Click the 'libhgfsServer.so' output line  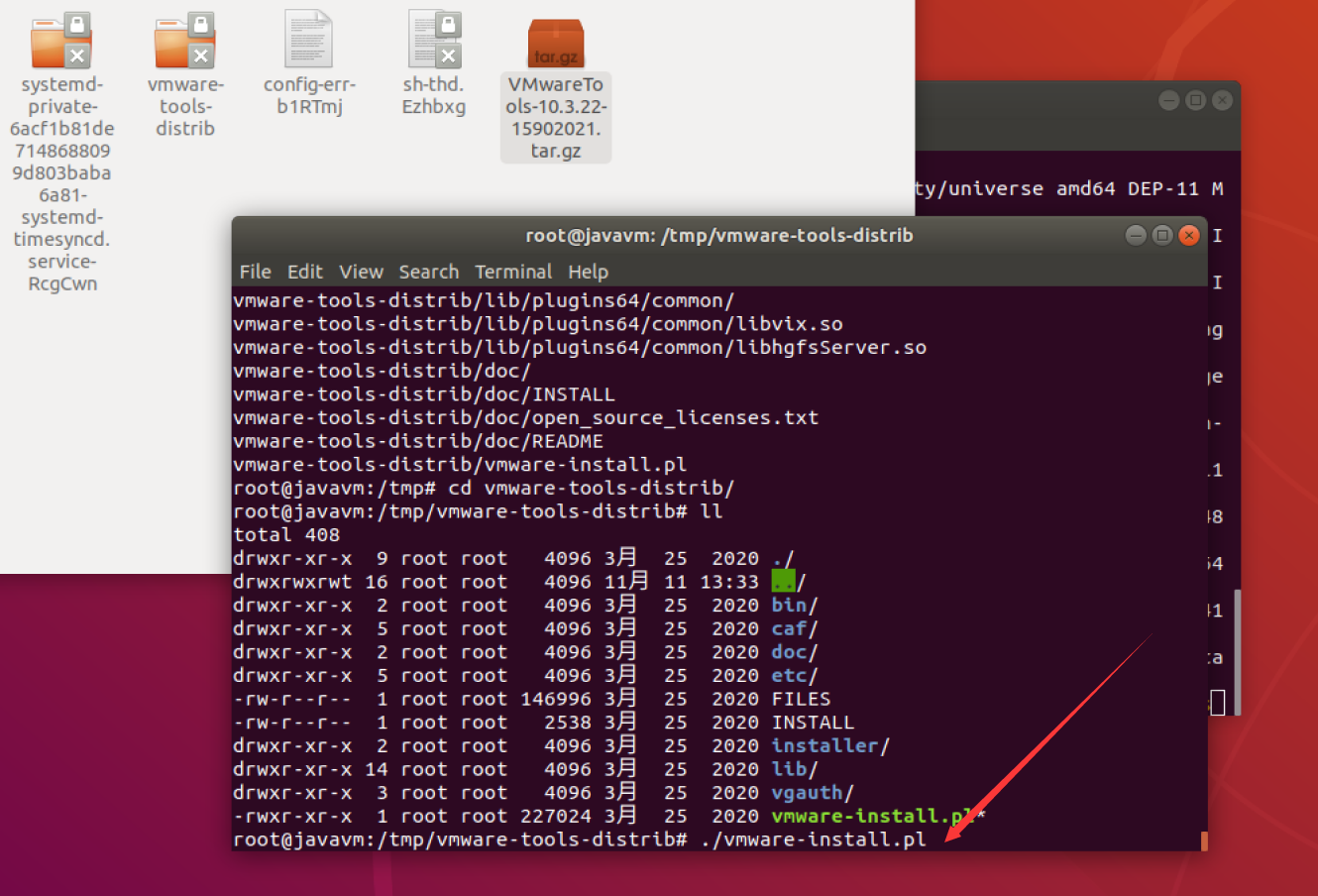[x=580, y=347]
